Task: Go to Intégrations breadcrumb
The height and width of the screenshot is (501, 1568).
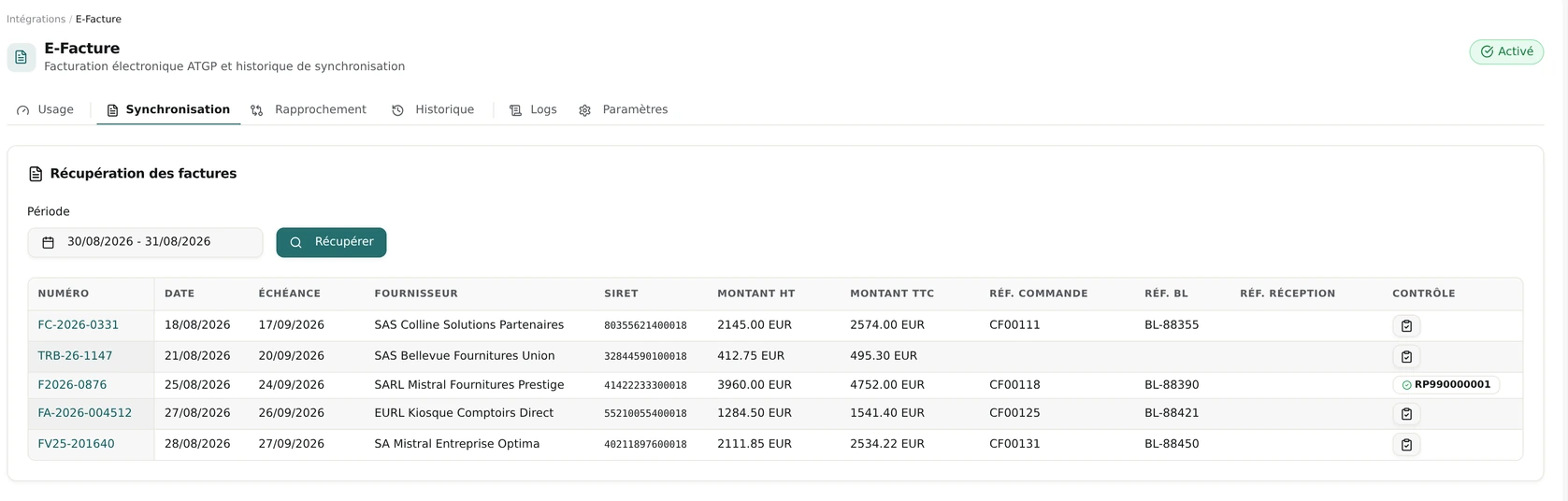Action: point(36,20)
